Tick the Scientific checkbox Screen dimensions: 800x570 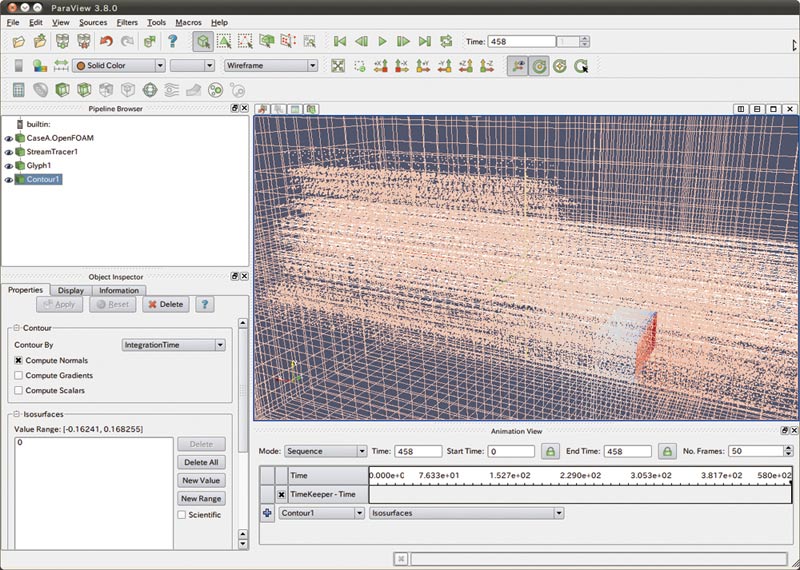181,515
